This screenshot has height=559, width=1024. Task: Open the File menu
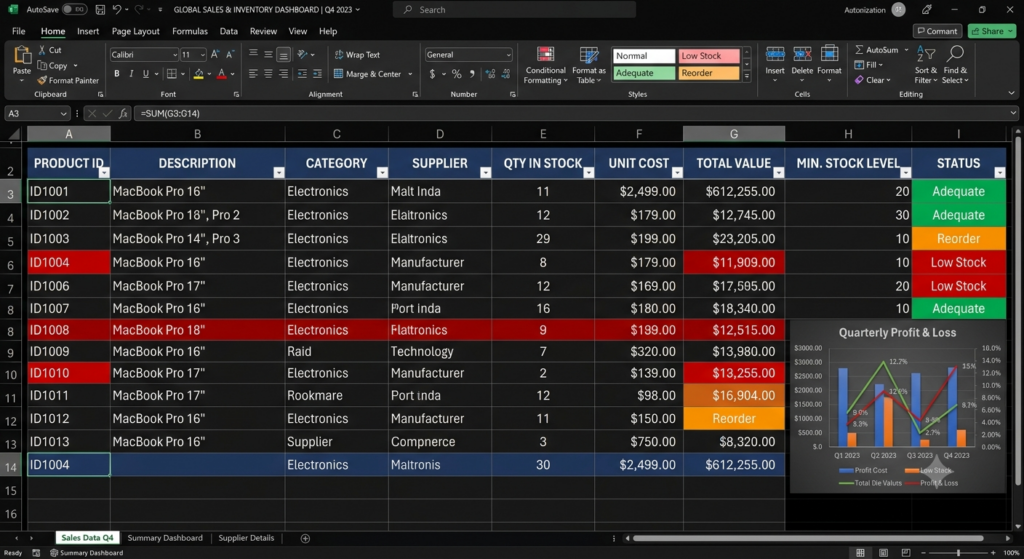pyautogui.click(x=18, y=31)
